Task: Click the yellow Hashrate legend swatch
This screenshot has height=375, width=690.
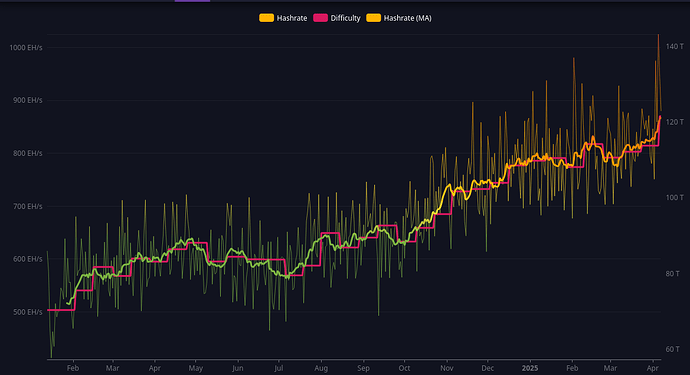Action: coord(266,18)
